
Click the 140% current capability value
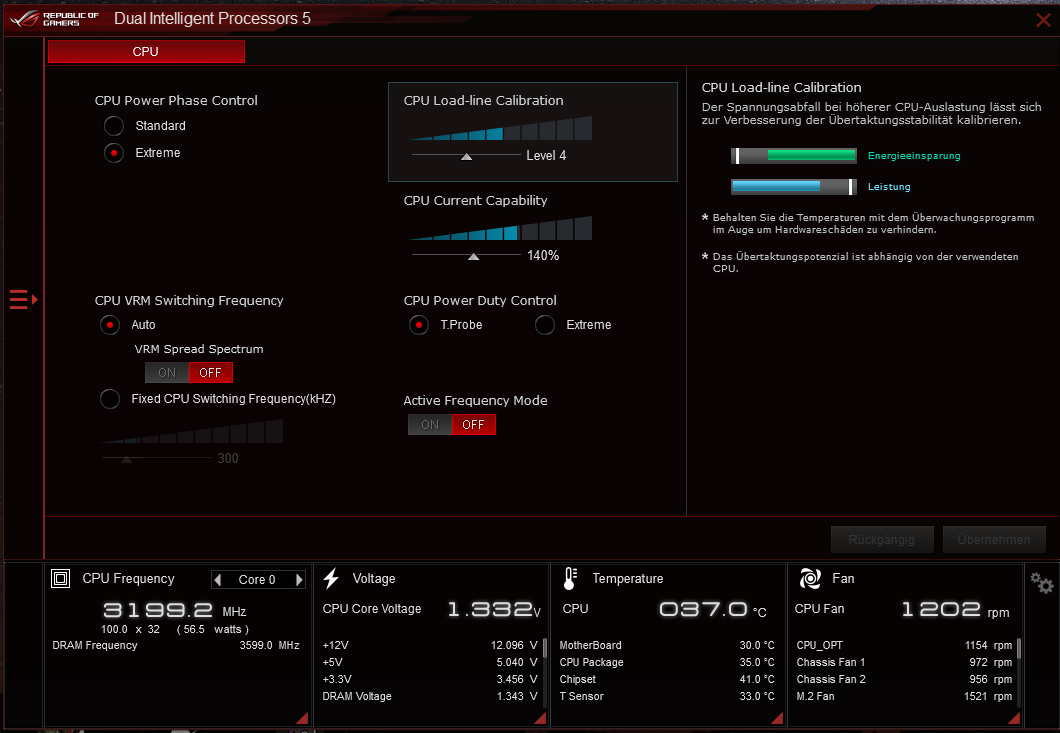(x=544, y=256)
